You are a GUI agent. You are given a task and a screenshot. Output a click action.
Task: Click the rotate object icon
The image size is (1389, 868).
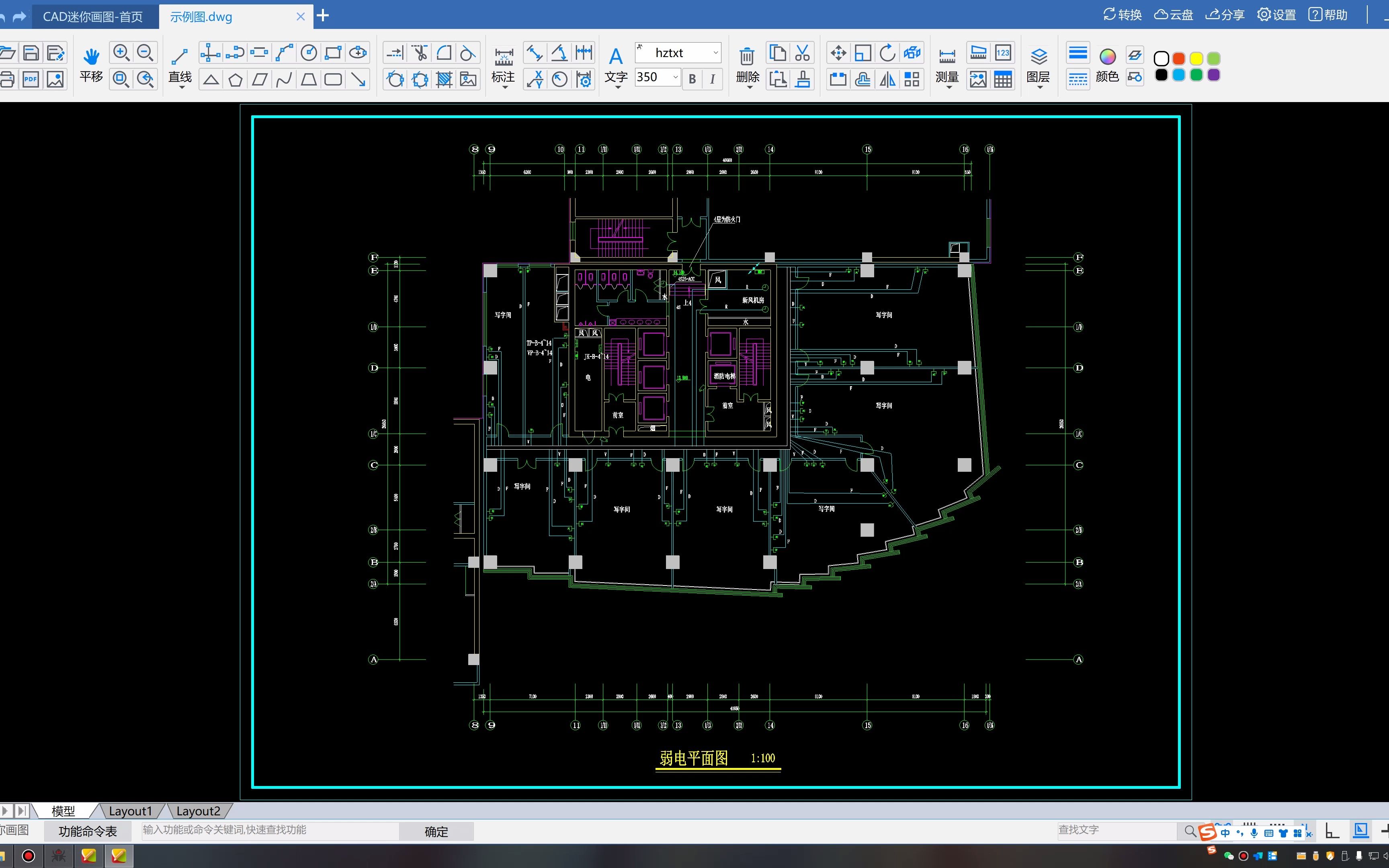(x=887, y=53)
